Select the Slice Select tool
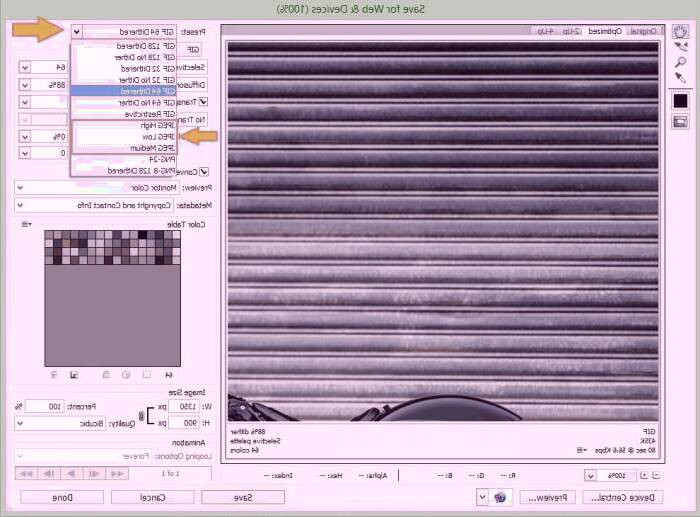Viewport: 700px width, 517px height. (680, 47)
